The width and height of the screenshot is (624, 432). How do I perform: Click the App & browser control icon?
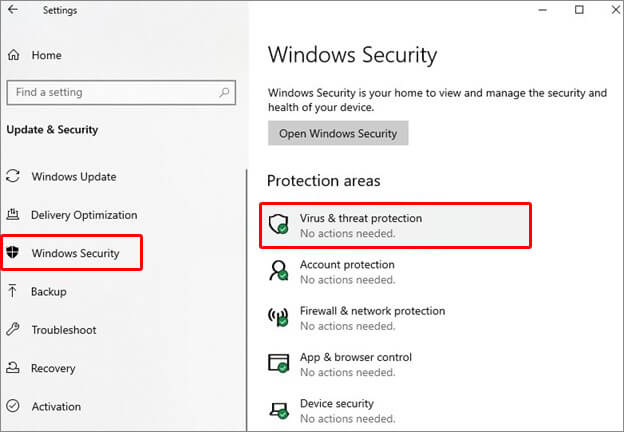[280, 363]
